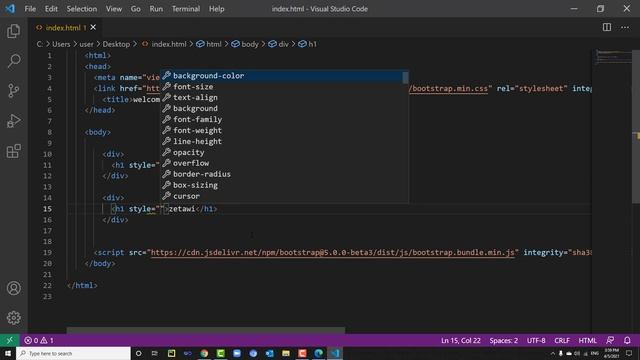Open Windows action center icon
The width and height of the screenshot is (640, 360).
(x=629, y=353)
